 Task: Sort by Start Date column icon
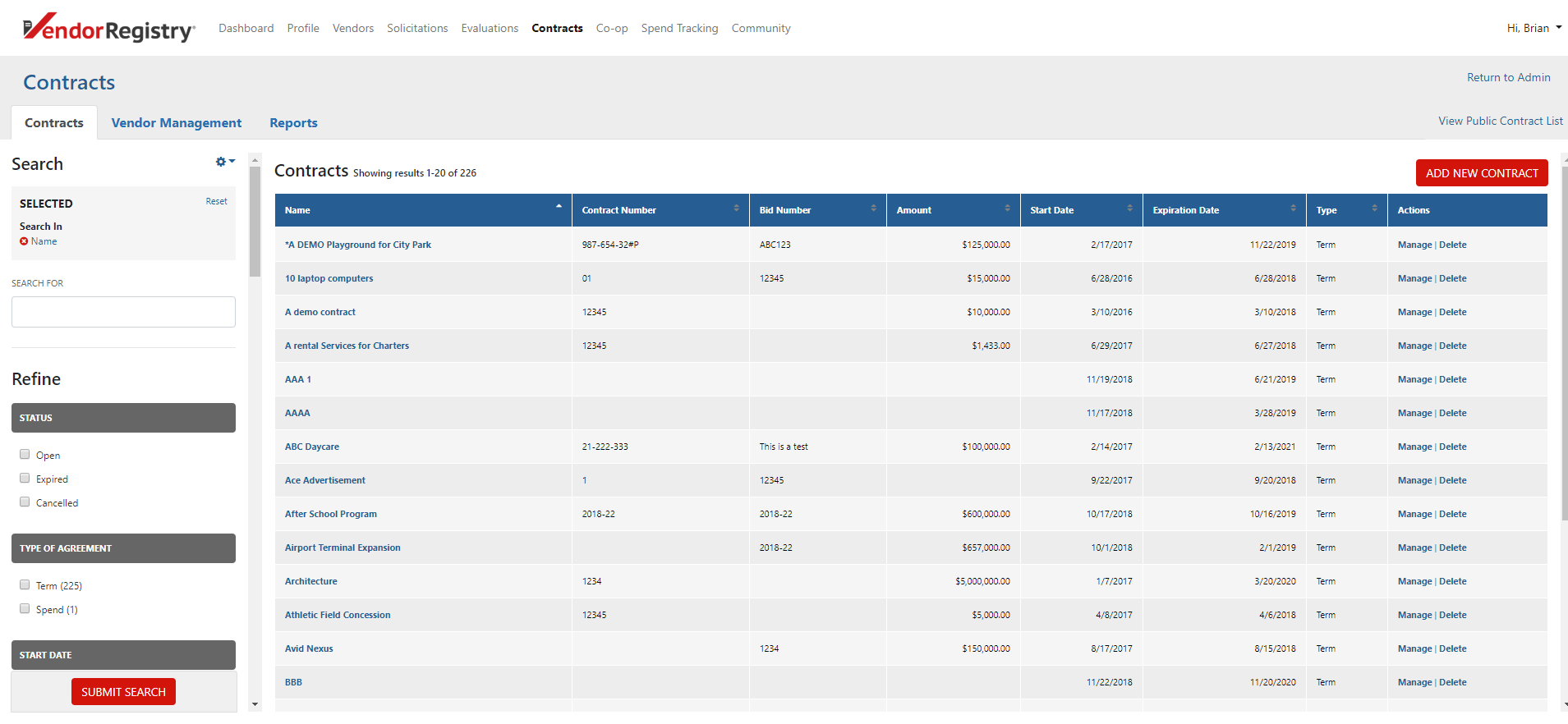[x=1129, y=208]
